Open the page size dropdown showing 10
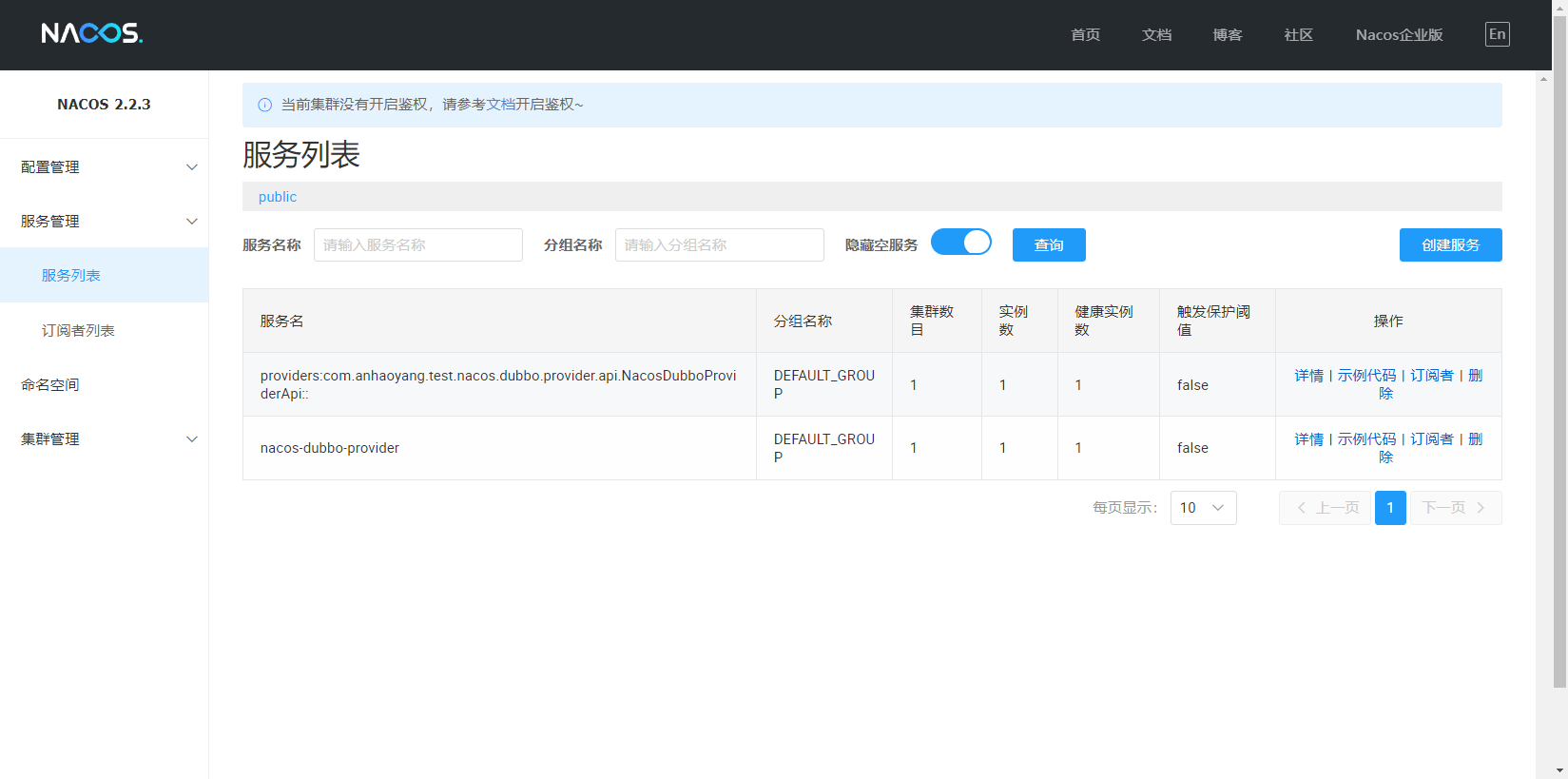 (1203, 508)
